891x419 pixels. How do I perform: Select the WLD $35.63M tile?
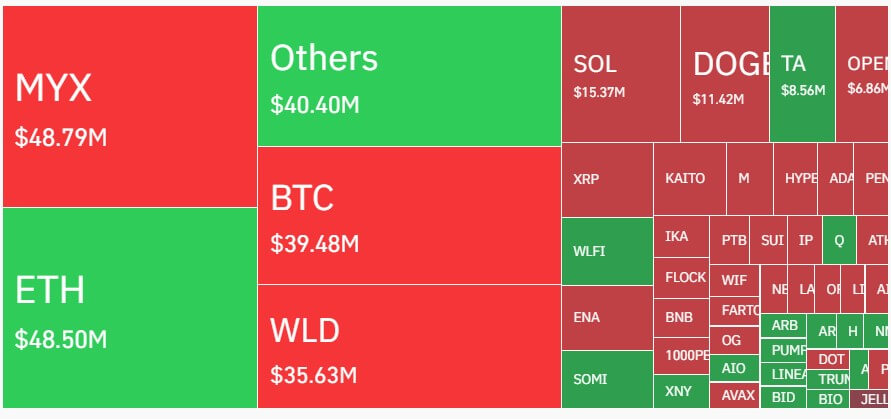[x=408, y=346]
